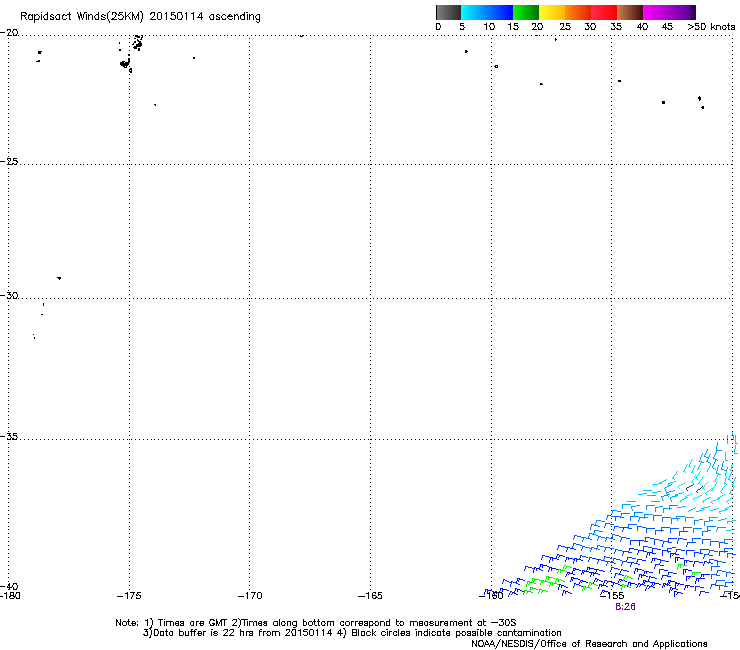Click the yellow 20-25 knots color band
740x650 pixels.
coord(552,12)
